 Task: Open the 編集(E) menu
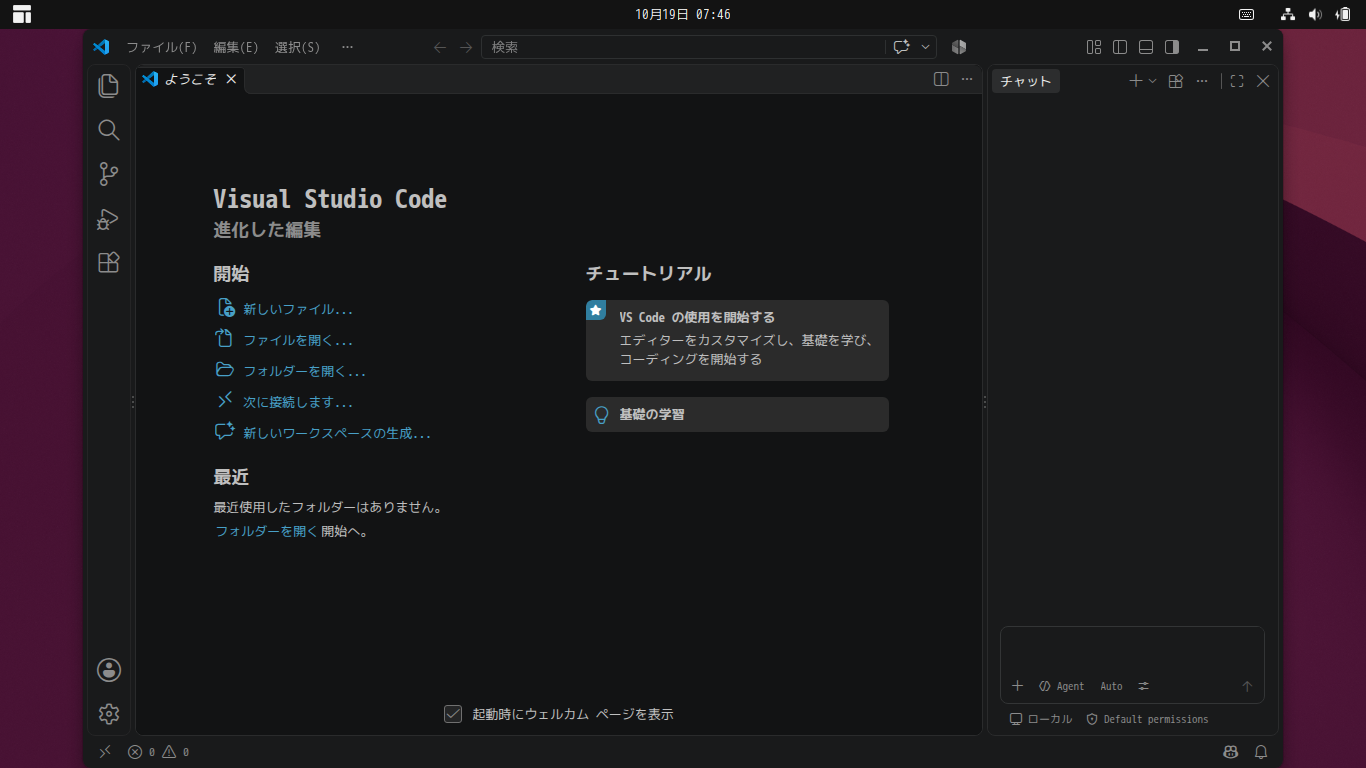[236, 47]
